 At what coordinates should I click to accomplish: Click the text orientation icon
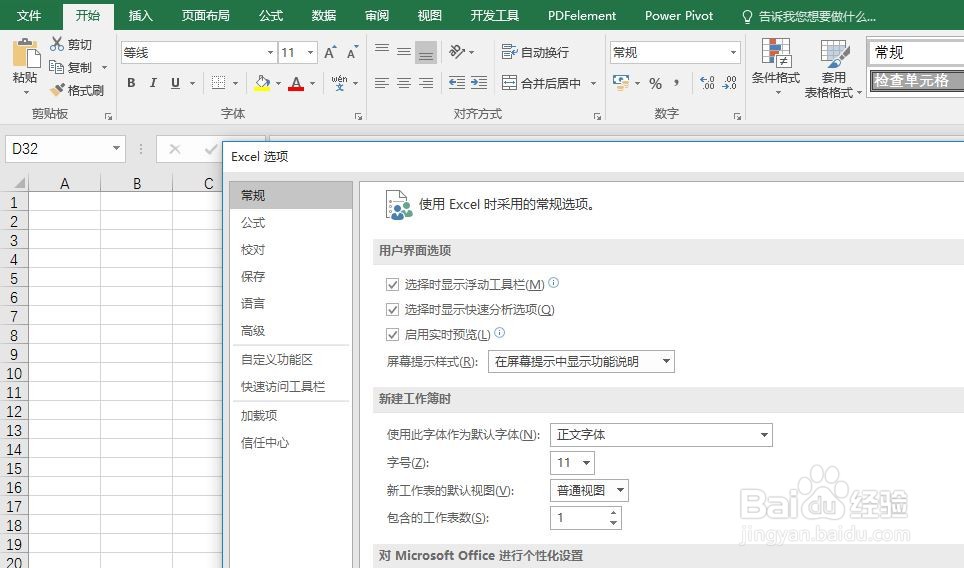click(457, 52)
